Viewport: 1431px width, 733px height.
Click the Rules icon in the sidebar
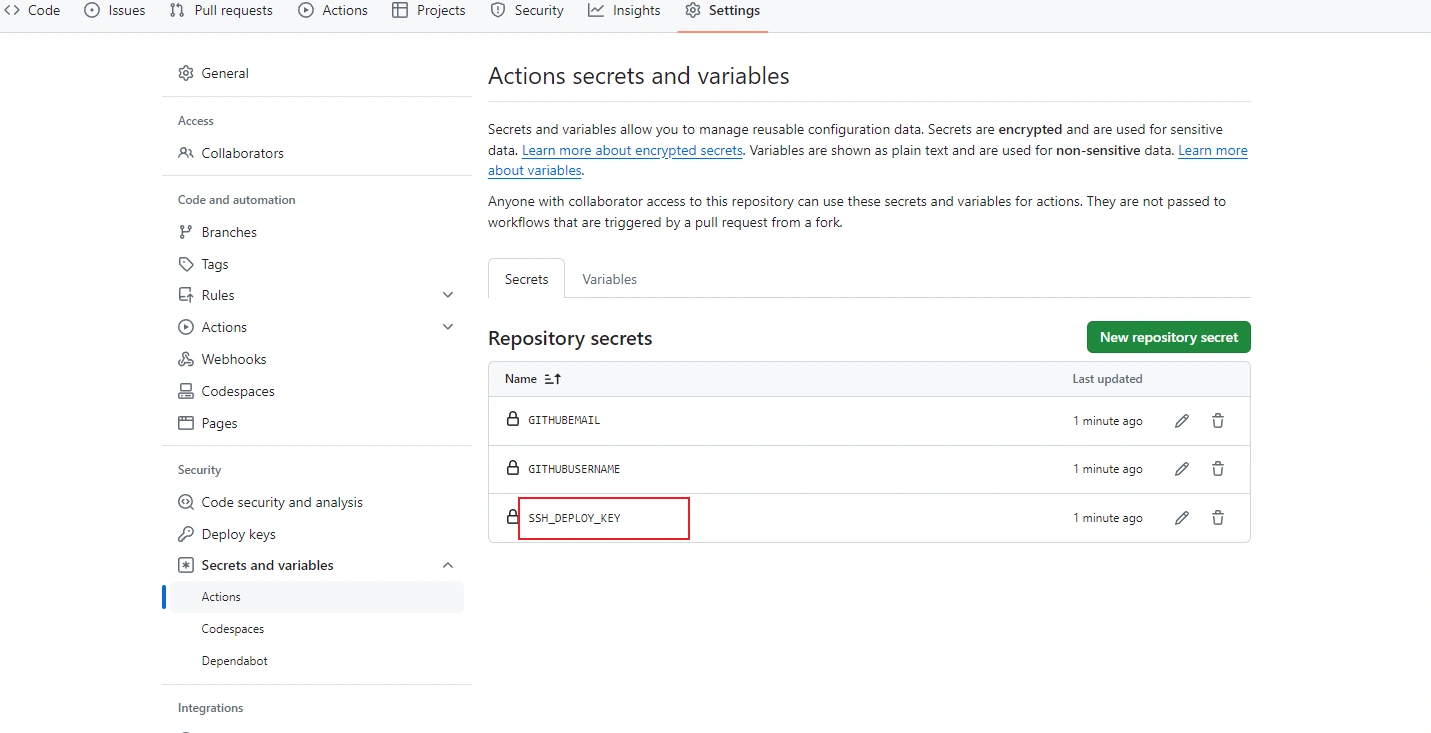186,295
